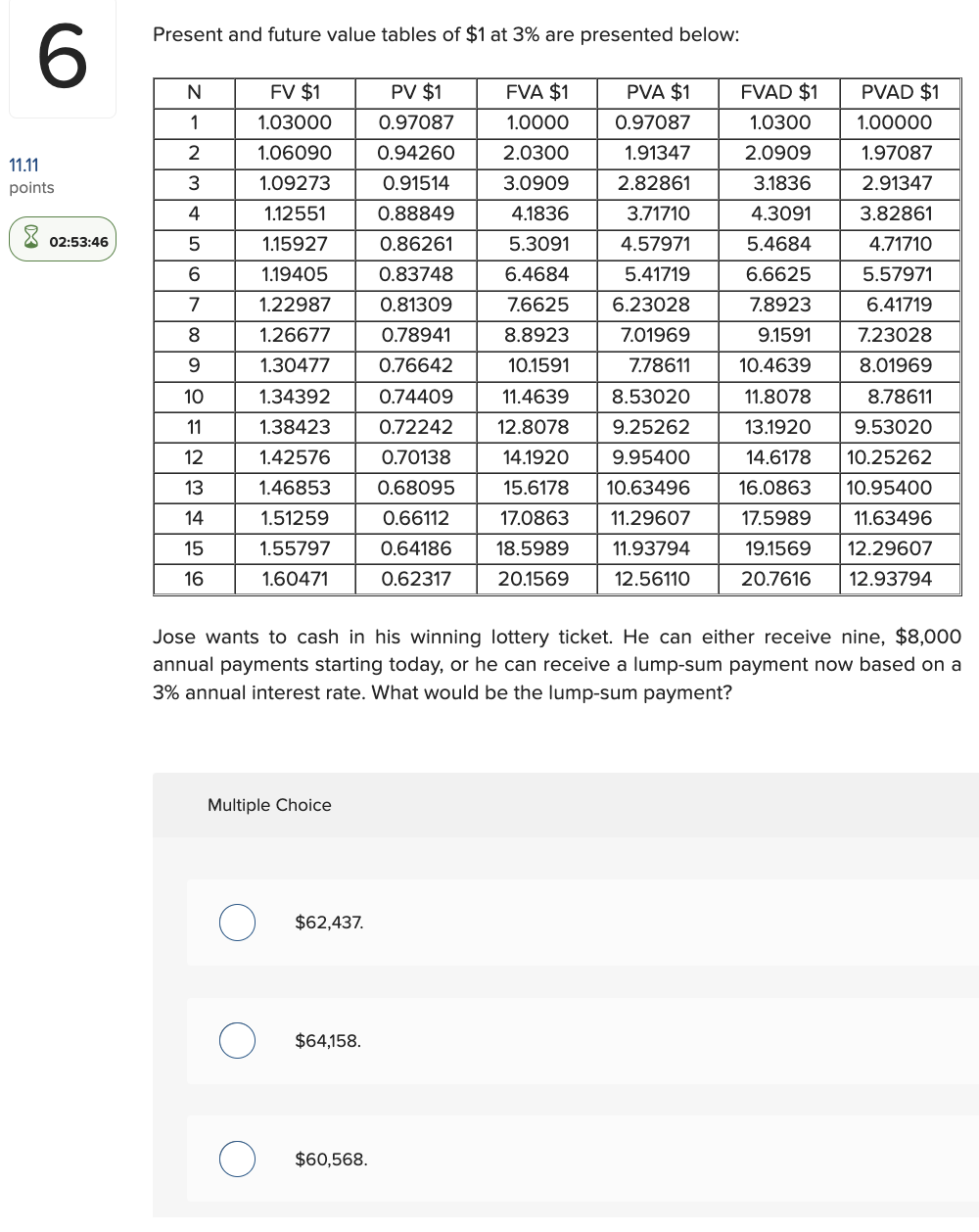Click the Multiple Choice section header
Screen dimensions: 979x1232
[x=269, y=805]
